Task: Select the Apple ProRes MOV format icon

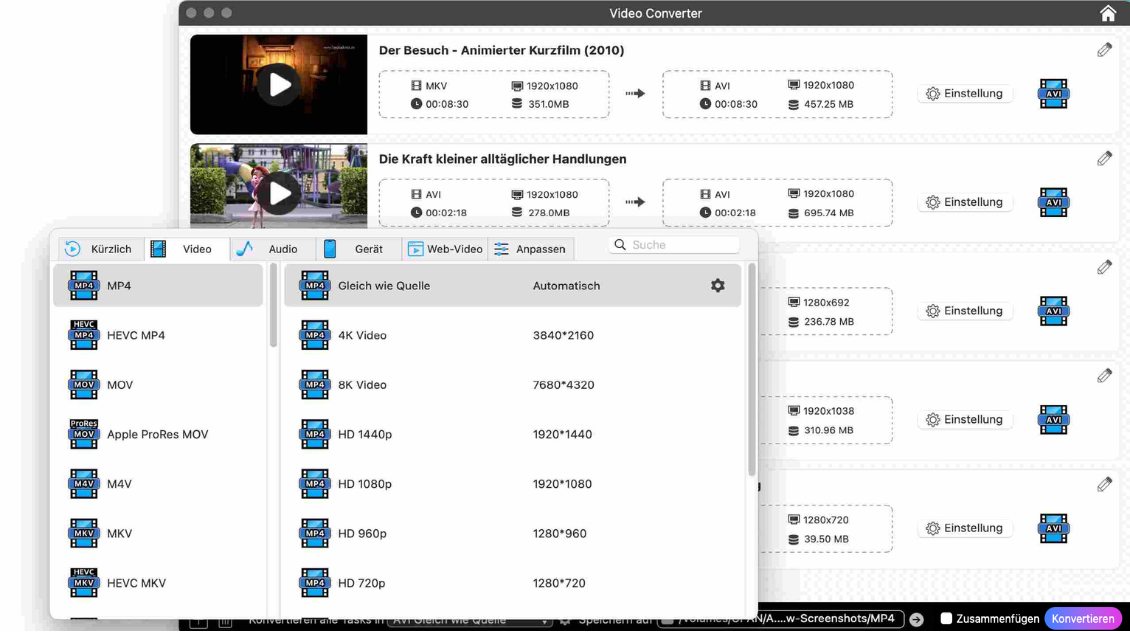Action: 83,434
